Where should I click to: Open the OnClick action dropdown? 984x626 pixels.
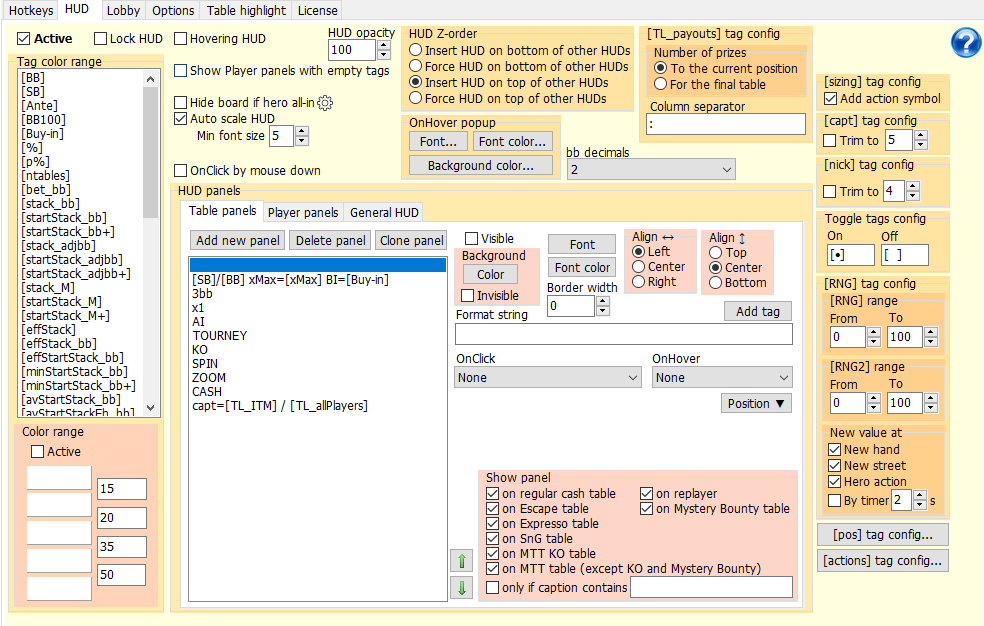[x=548, y=377]
